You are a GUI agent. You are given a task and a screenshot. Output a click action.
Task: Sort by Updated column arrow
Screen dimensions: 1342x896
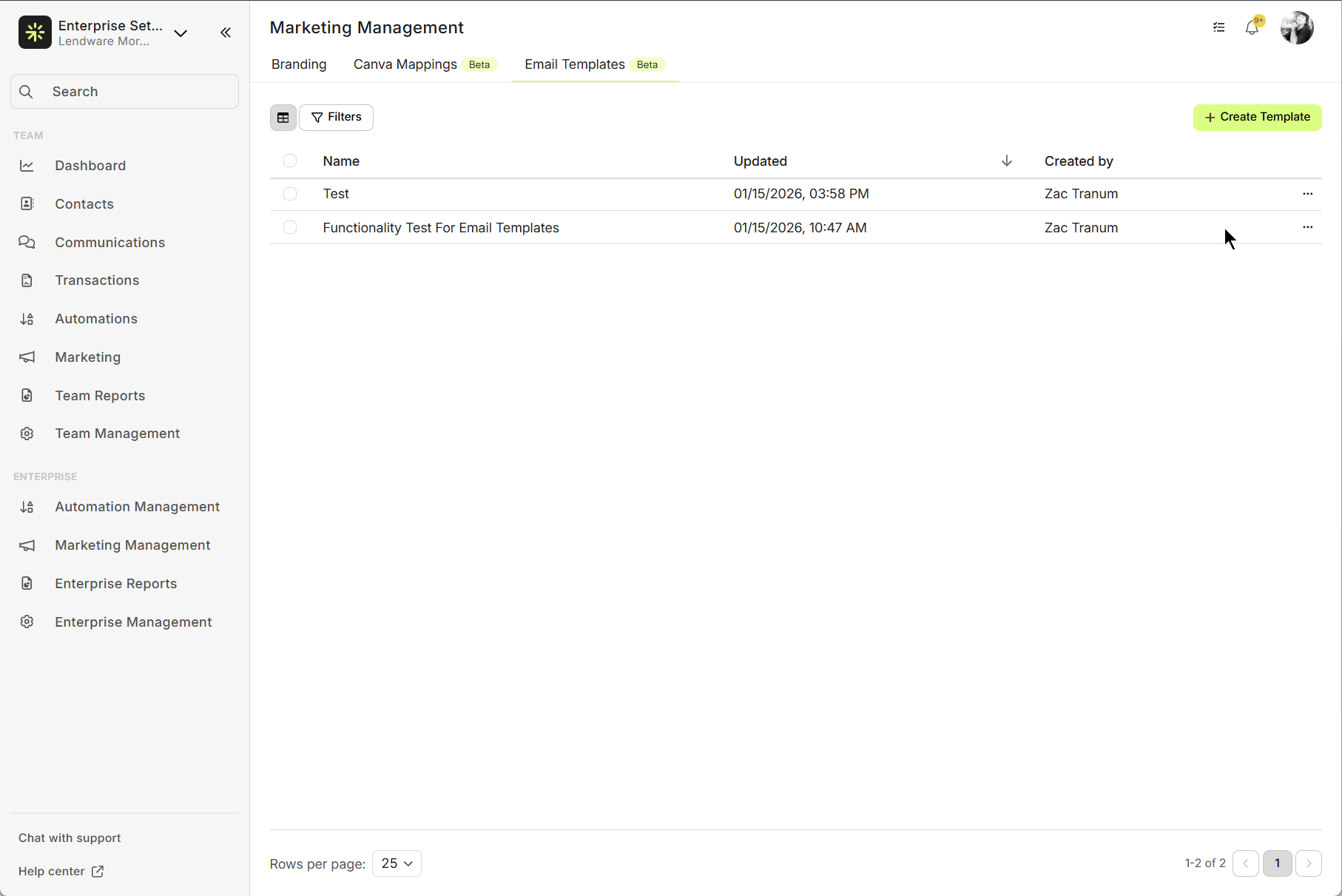pos(1006,161)
